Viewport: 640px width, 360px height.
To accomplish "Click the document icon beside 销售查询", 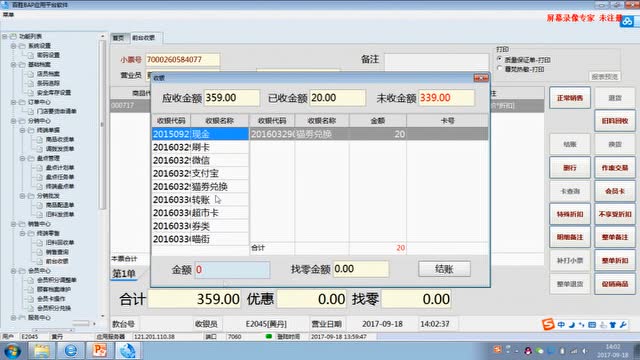I will coord(40,252).
